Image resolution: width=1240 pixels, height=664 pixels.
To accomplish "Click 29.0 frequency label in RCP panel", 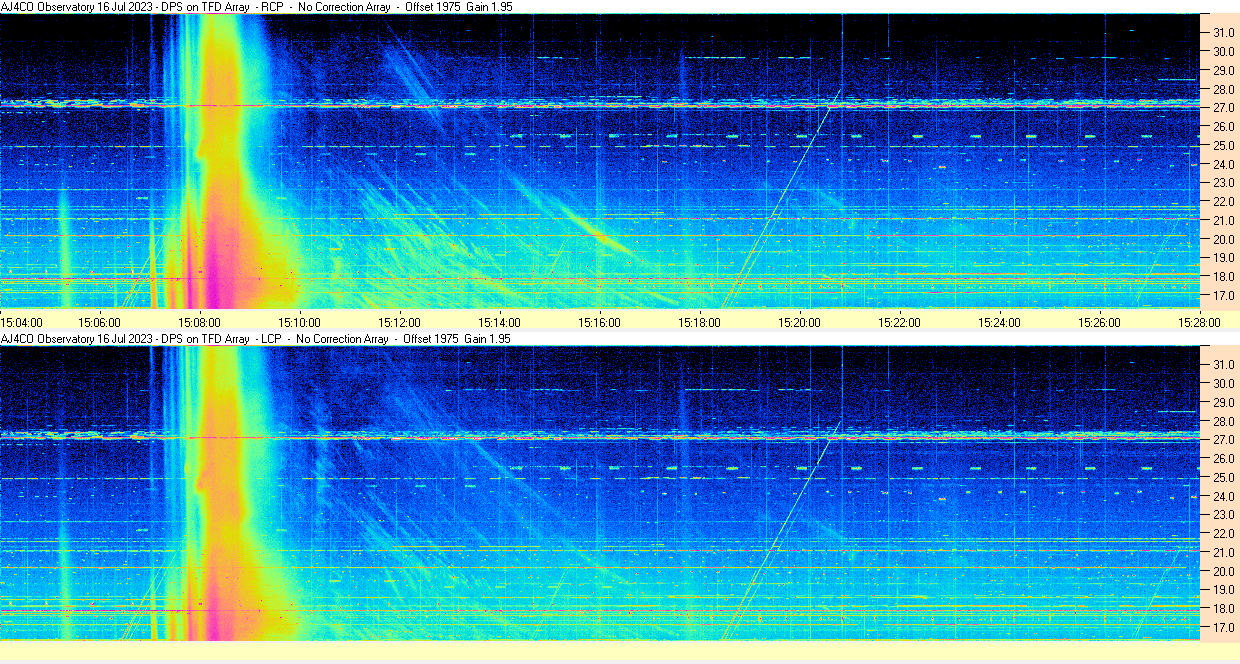I will click(x=1224, y=70).
